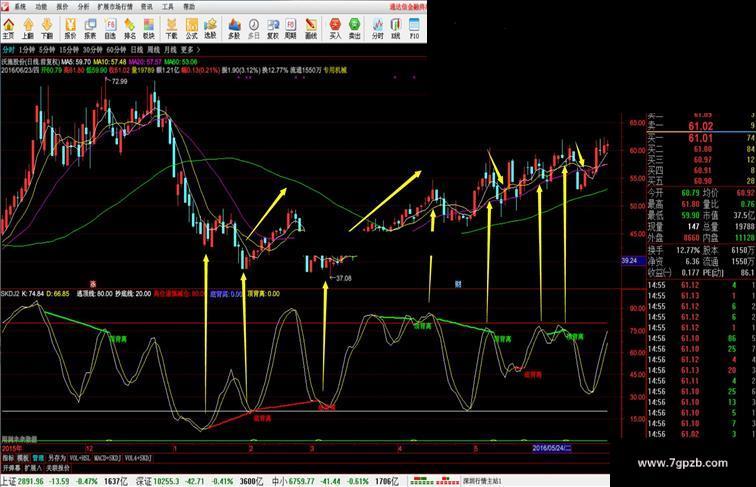Click the 另存为 save-as button
Screen dimensions: 756x487
(56, 458)
